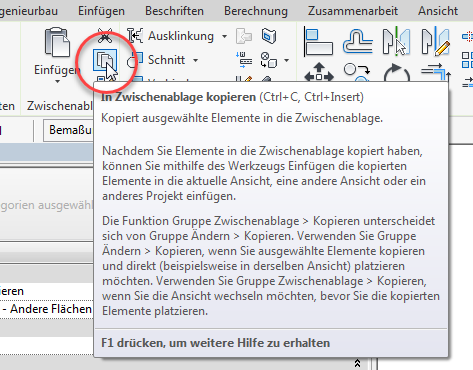Open the Bemaßu type selector combo box
The width and height of the screenshot is (473, 370).
[x=68, y=130]
